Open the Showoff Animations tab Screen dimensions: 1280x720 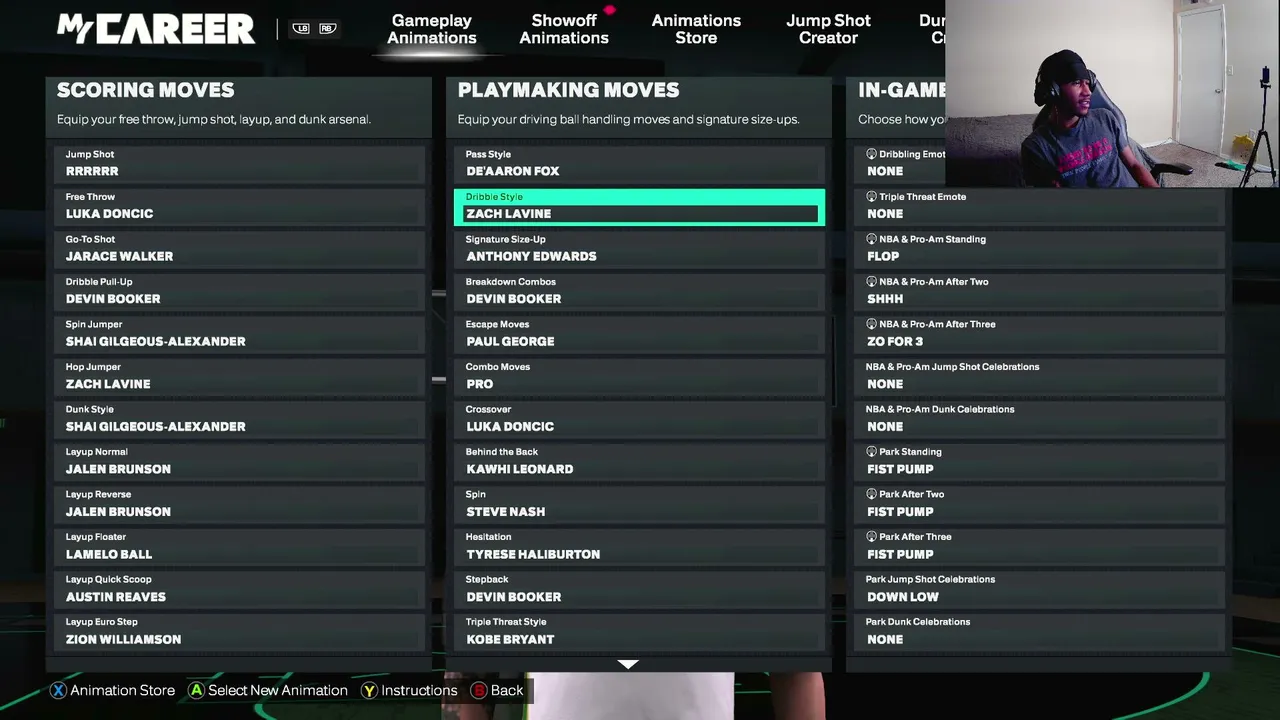tap(564, 29)
